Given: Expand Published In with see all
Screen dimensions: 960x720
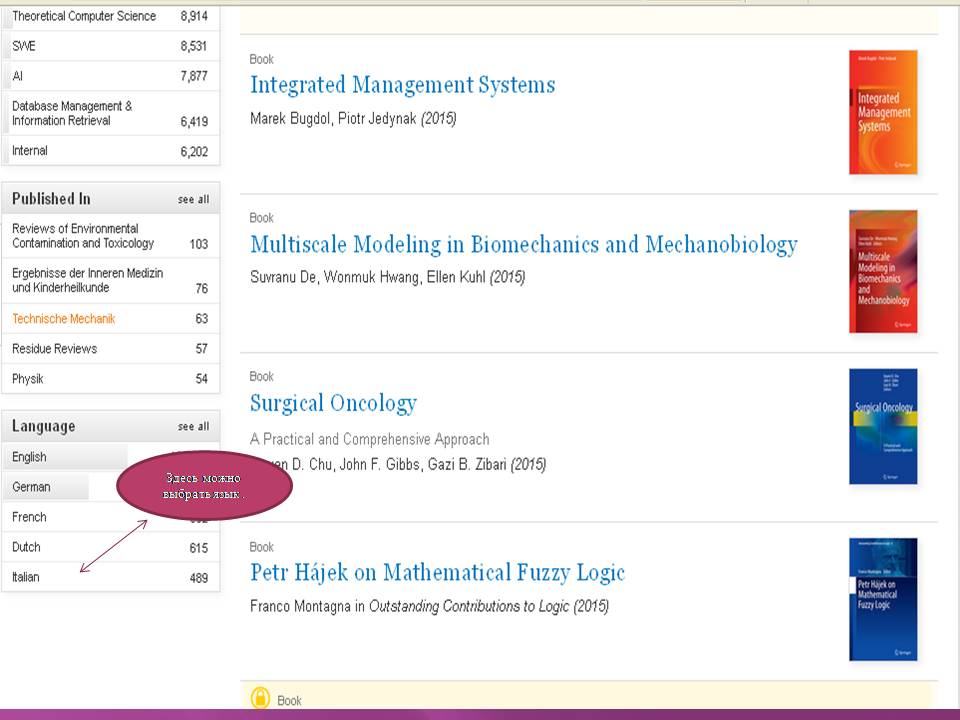Looking at the screenshot, I should tap(193, 199).
